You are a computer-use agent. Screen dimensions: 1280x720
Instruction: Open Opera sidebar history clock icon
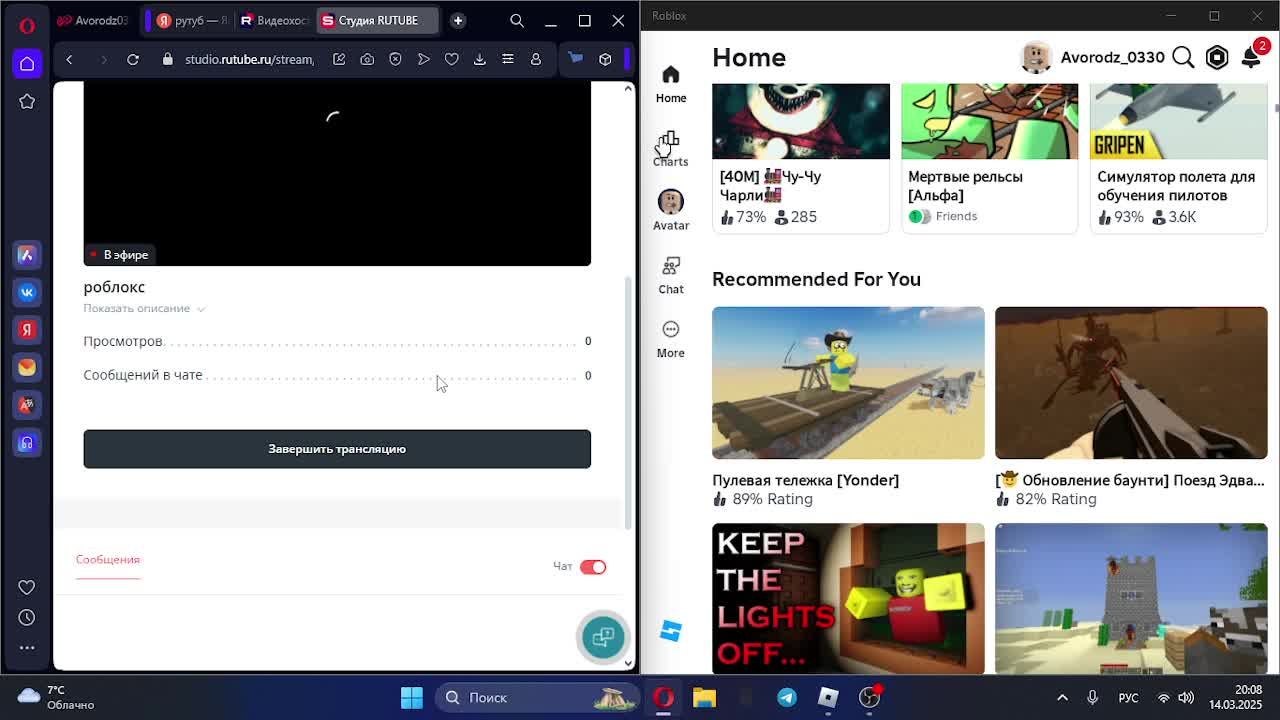pos(27,617)
